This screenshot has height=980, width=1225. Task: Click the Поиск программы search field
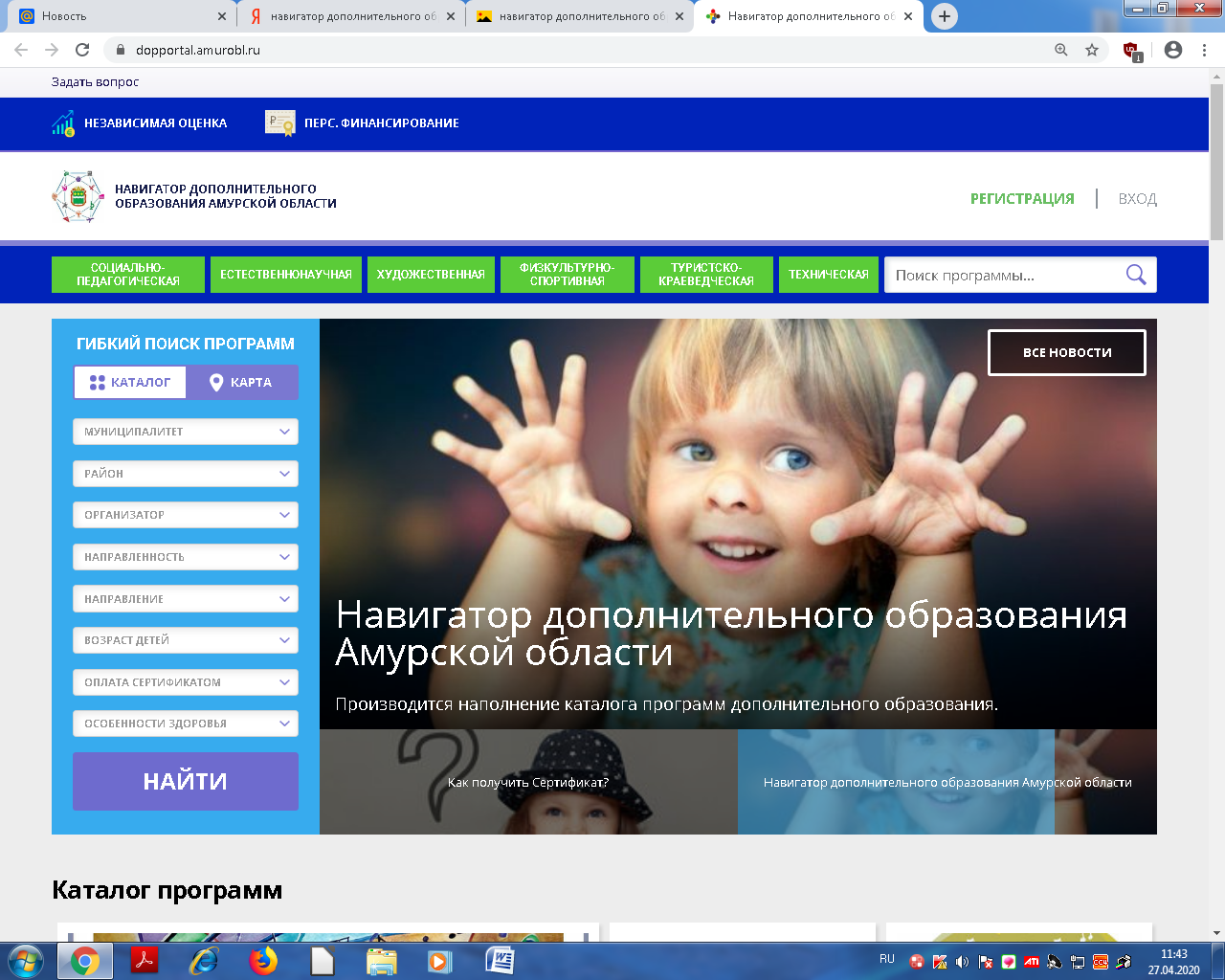pyautogui.click(x=1005, y=275)
